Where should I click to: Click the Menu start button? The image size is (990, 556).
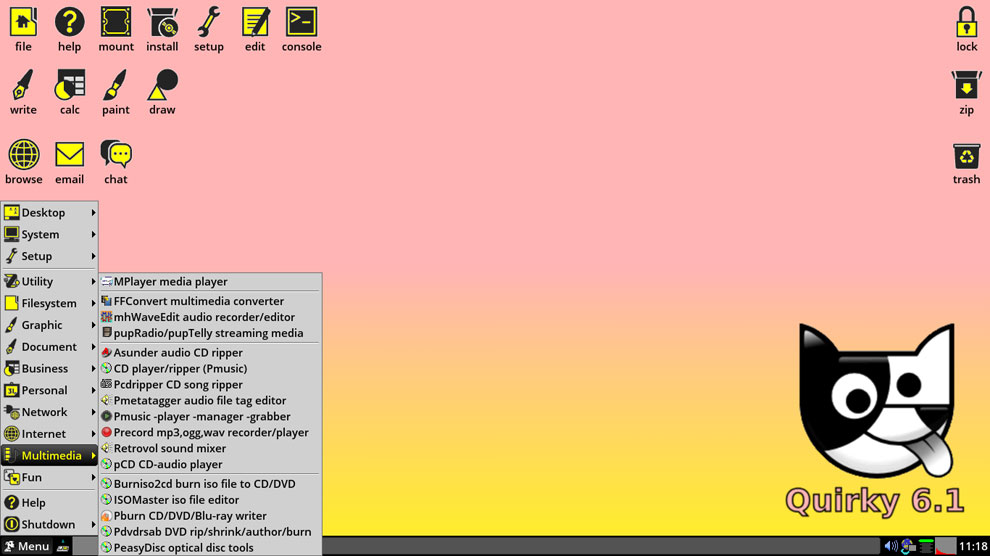coord(27,546)
